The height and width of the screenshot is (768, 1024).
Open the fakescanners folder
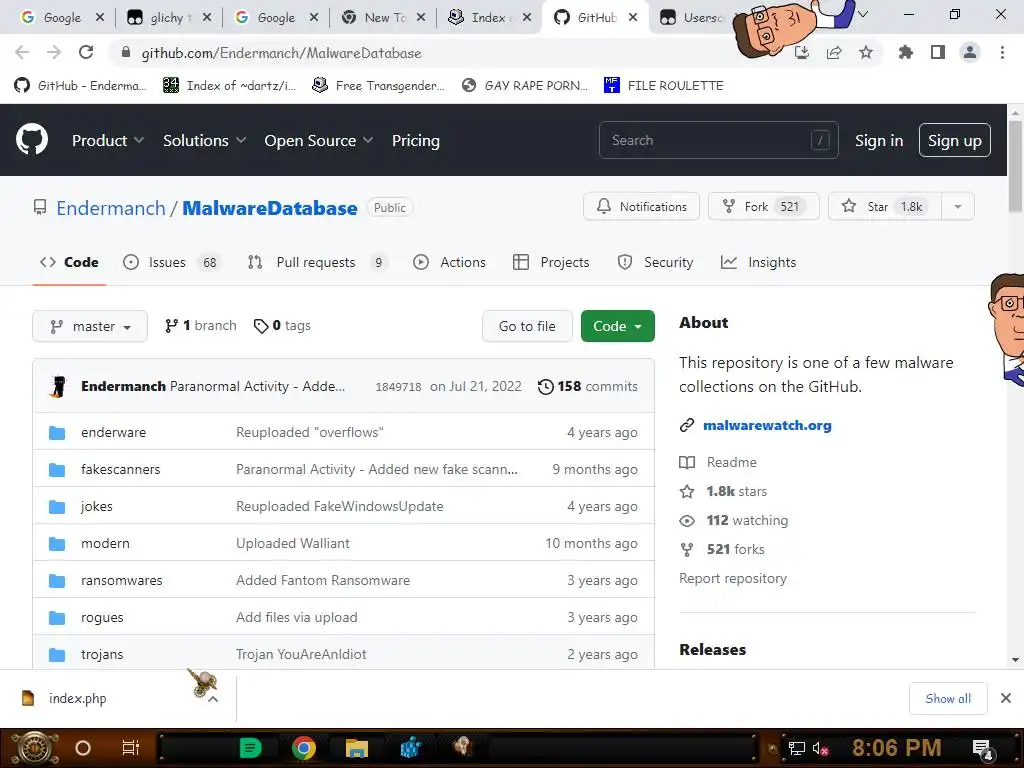pos(120,469)
